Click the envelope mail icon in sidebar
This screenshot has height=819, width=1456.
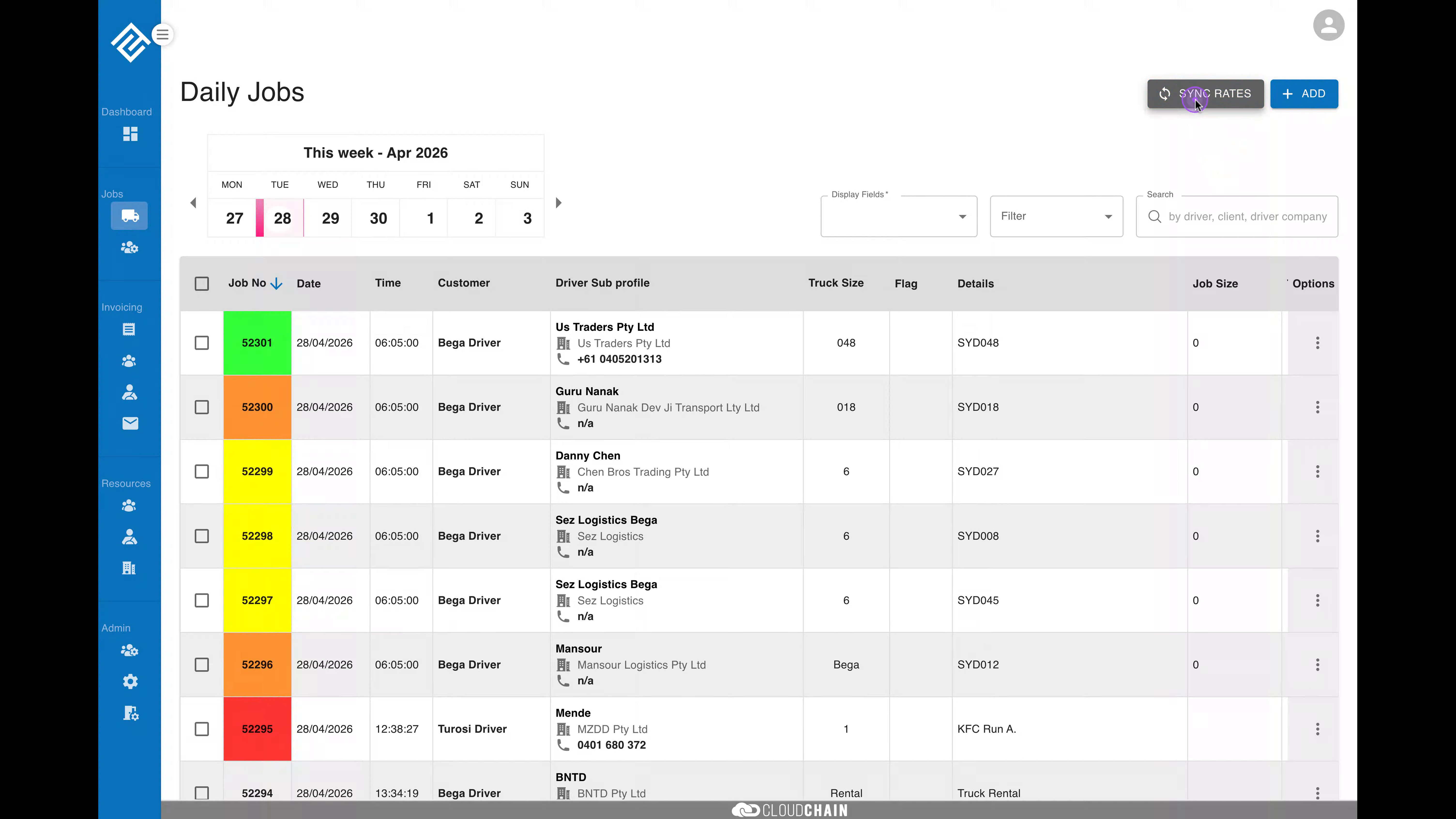click(x=130, y=423)
